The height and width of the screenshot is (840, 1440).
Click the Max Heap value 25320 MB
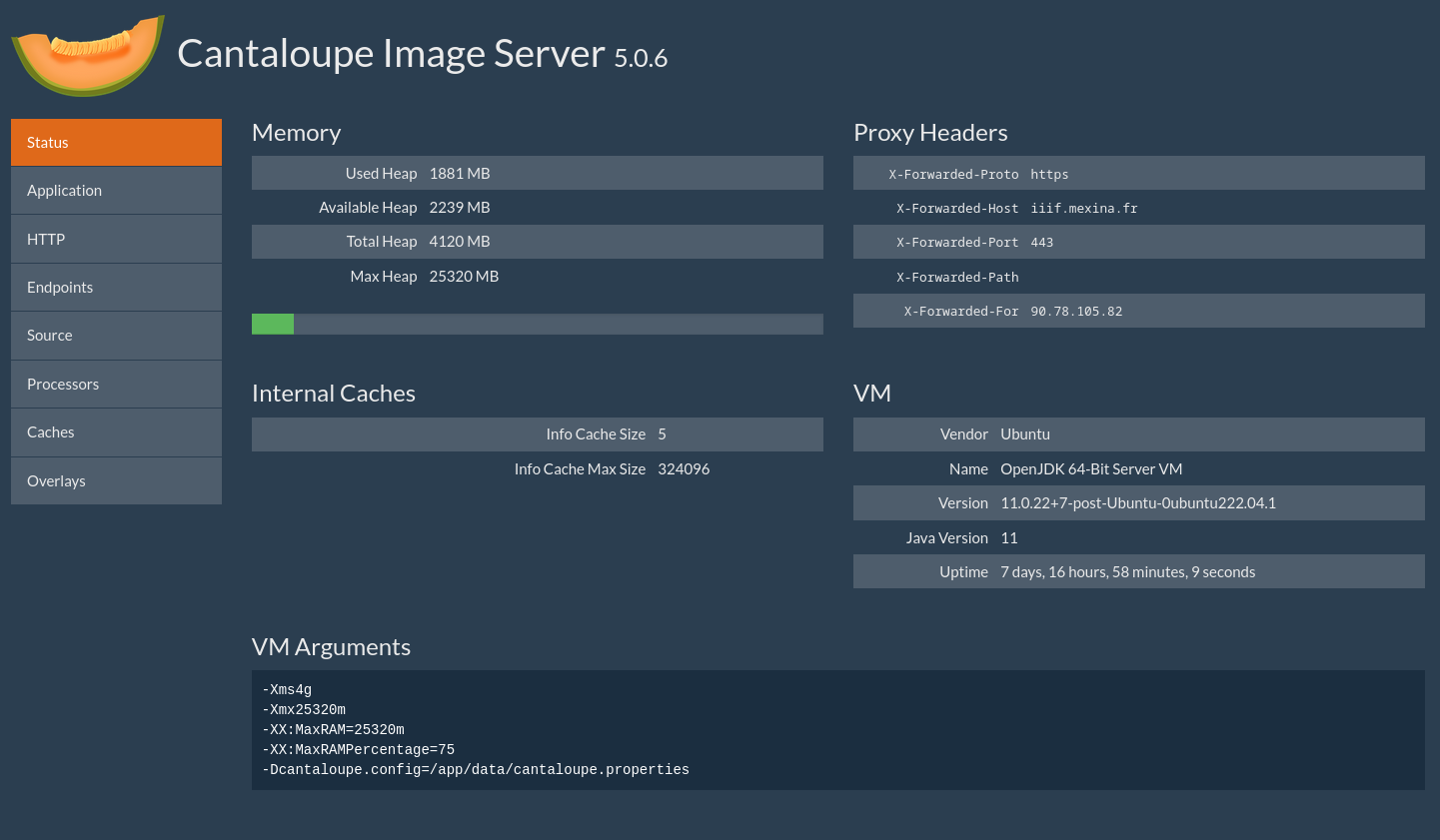pos(464,277)
